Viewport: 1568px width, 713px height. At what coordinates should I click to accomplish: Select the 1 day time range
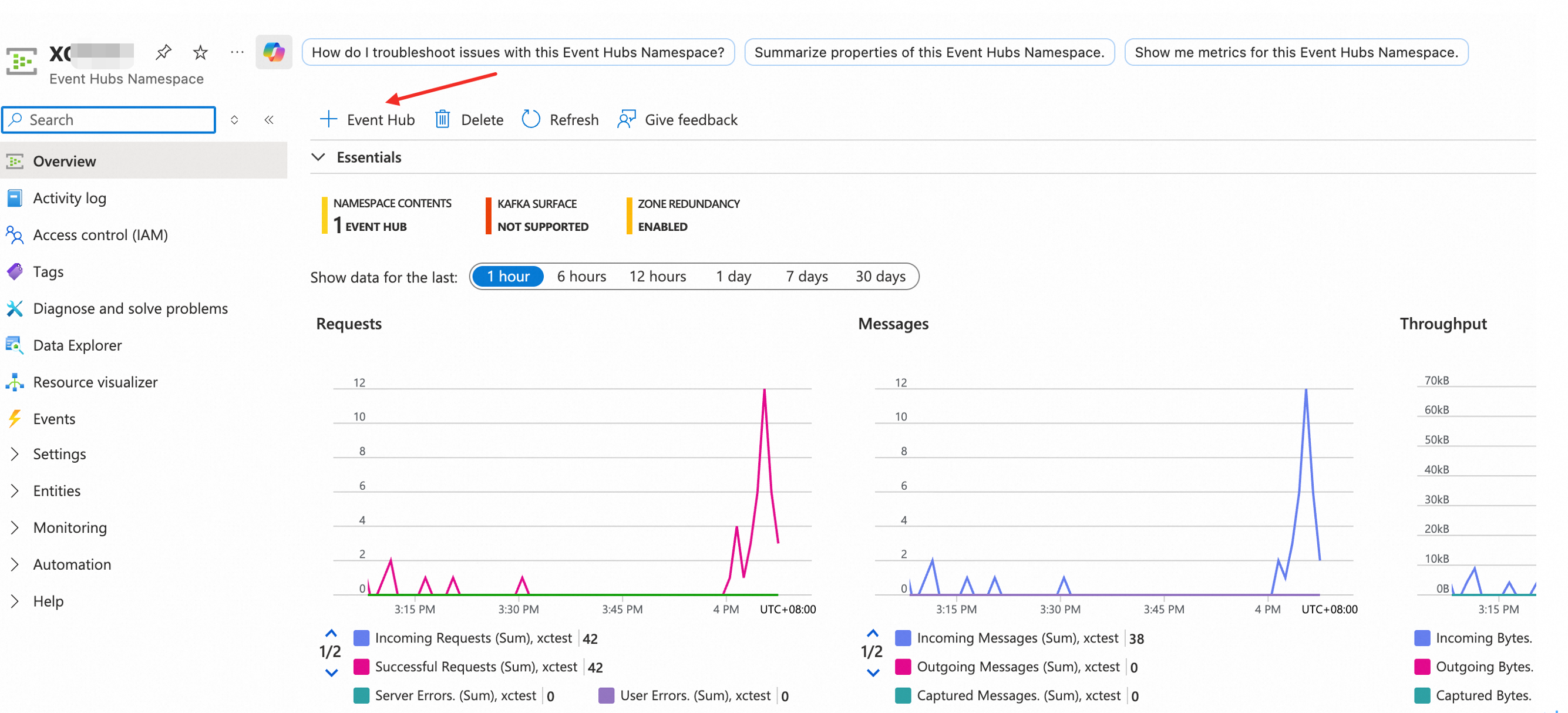tap(733, 277)
